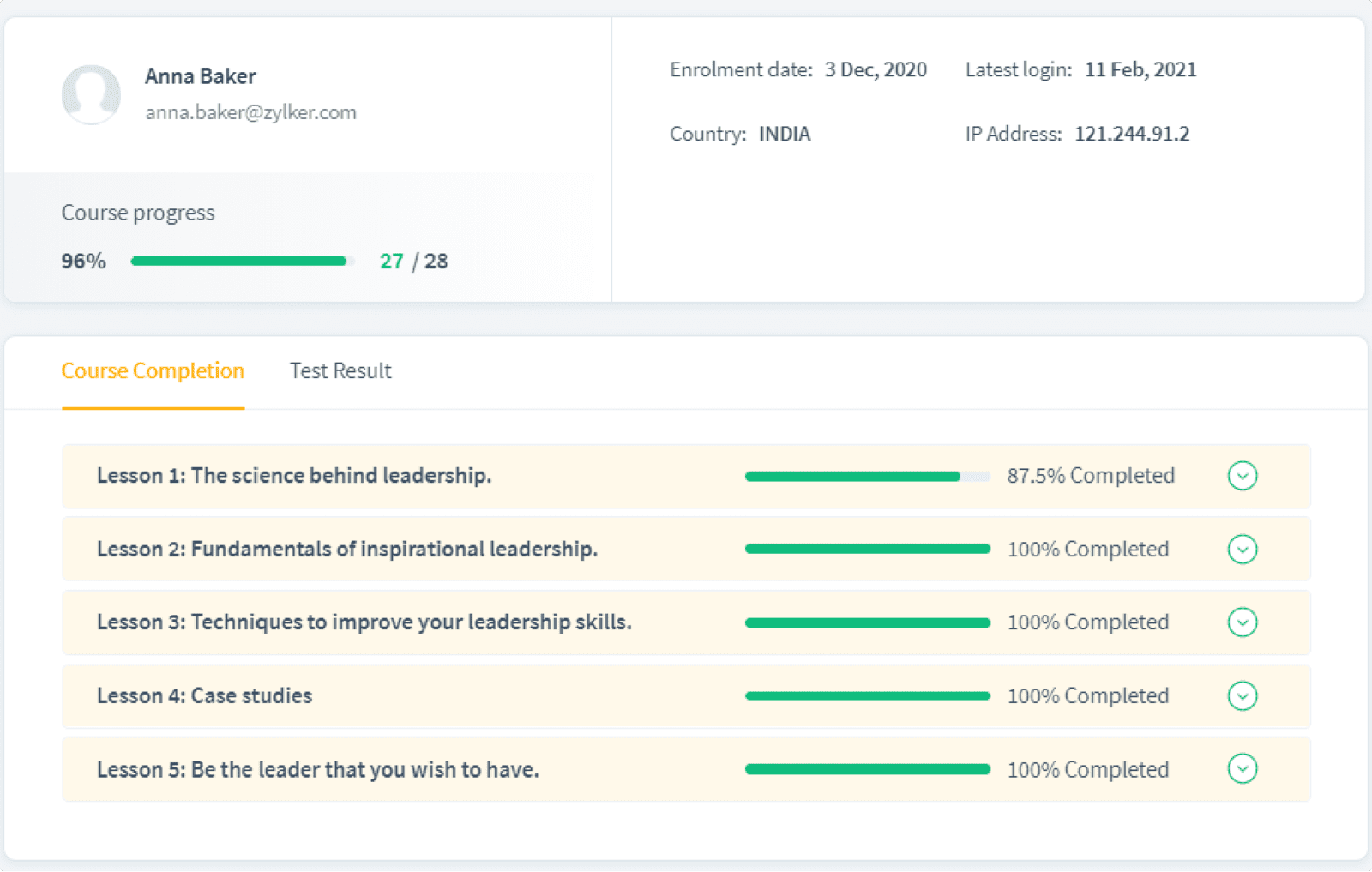This screenshot has height=872, width=1372.
Task: Click Anna Baker's profile avatar
Action: point(91,94)
